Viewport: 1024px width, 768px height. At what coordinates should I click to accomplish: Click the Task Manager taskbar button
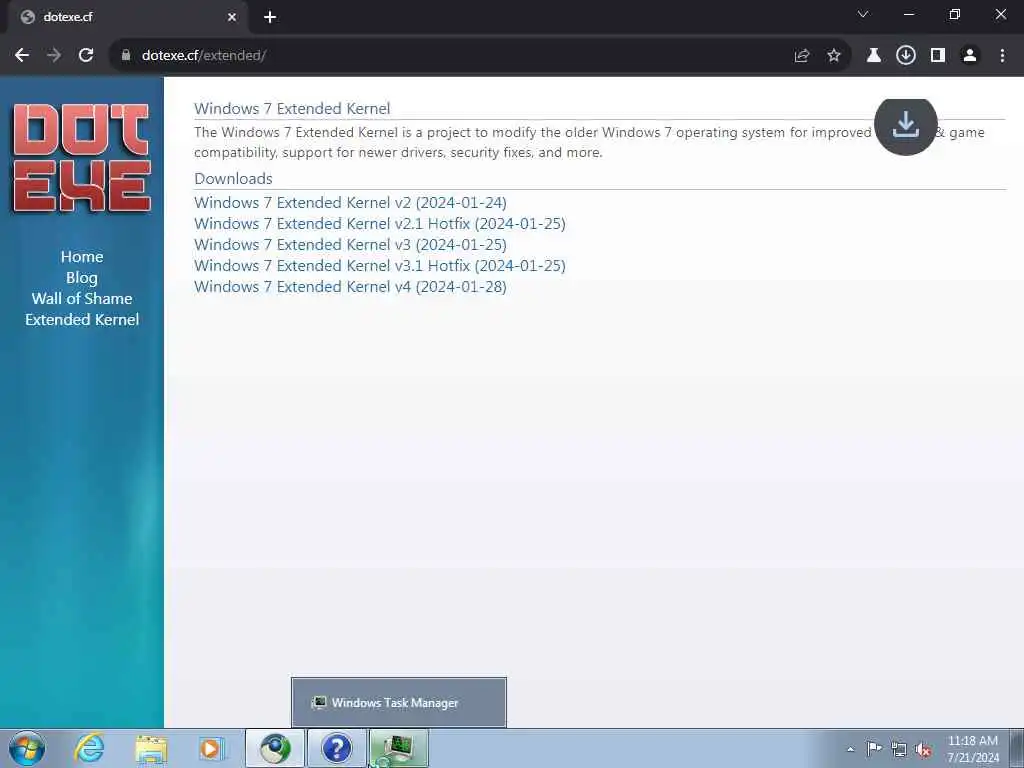tap(399, 748)
